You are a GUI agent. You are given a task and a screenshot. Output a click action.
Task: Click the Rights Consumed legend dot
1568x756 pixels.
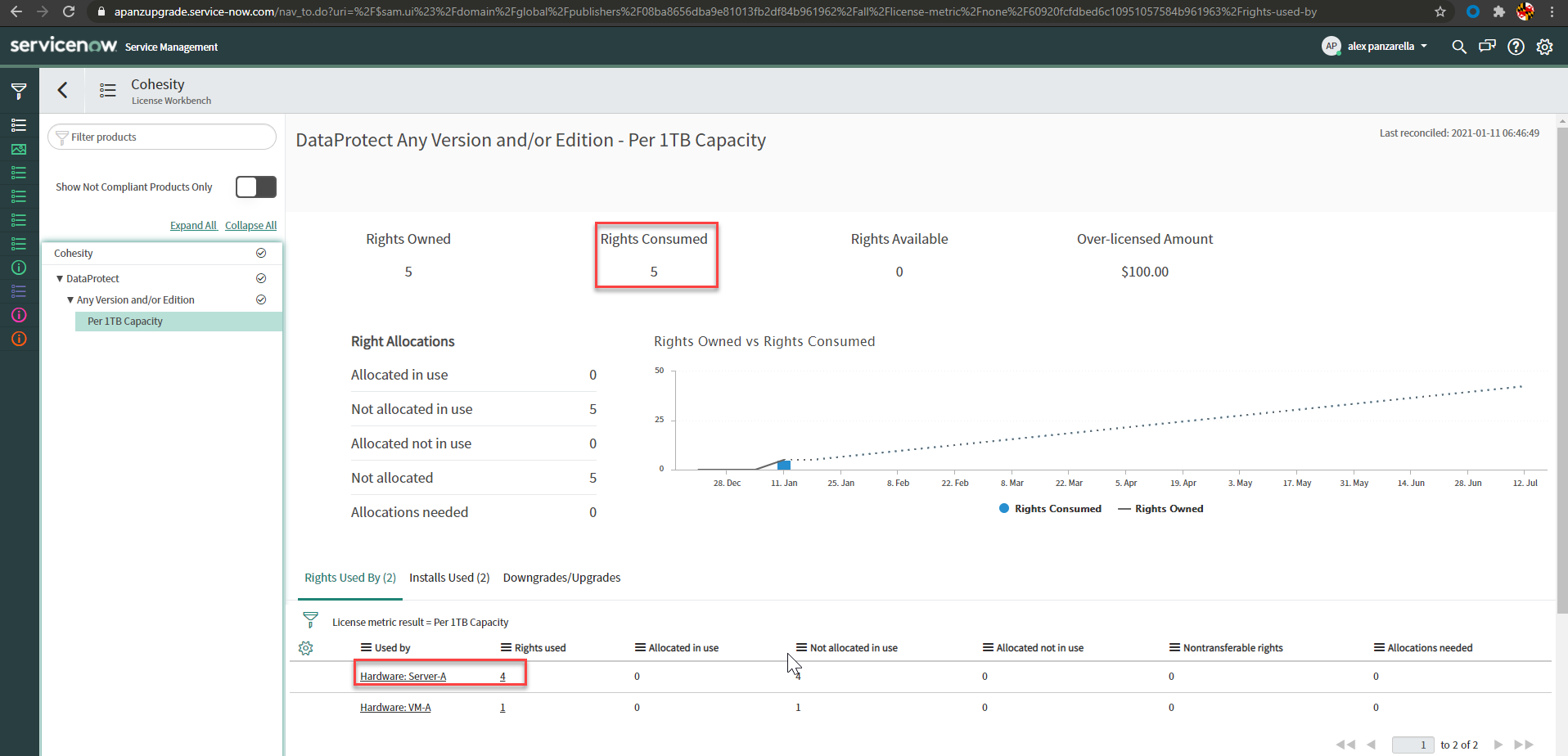[1005, 508]
